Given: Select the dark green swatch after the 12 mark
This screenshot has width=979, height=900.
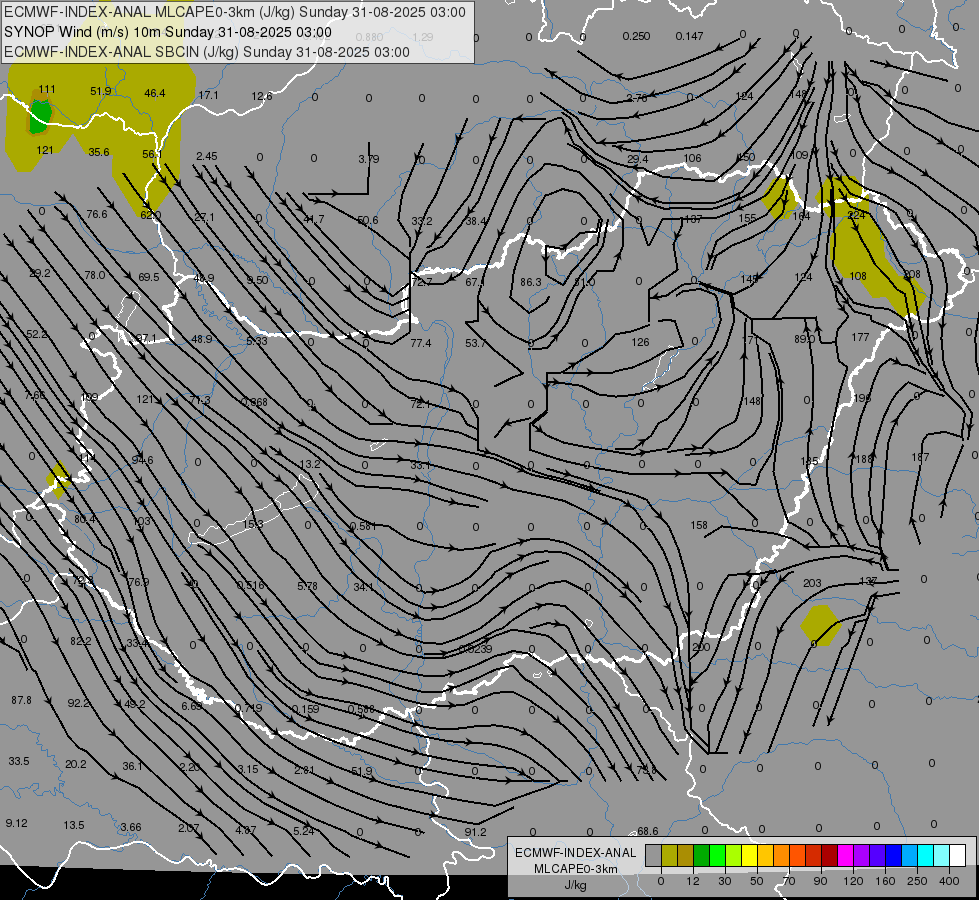Looking at the screenshot, I should tap(702, 855).
